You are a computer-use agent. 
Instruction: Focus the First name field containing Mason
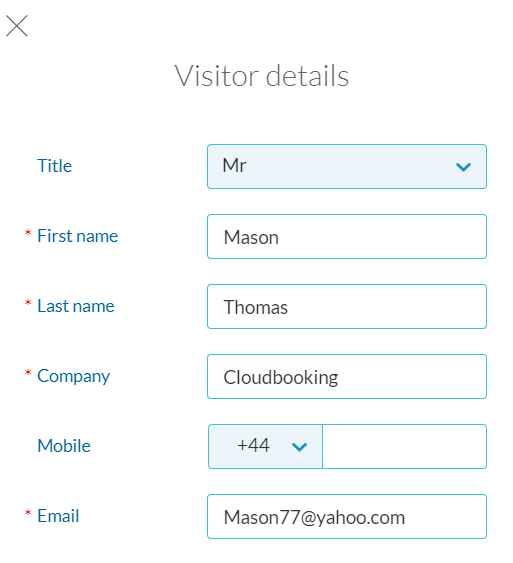tap(347, 237)
